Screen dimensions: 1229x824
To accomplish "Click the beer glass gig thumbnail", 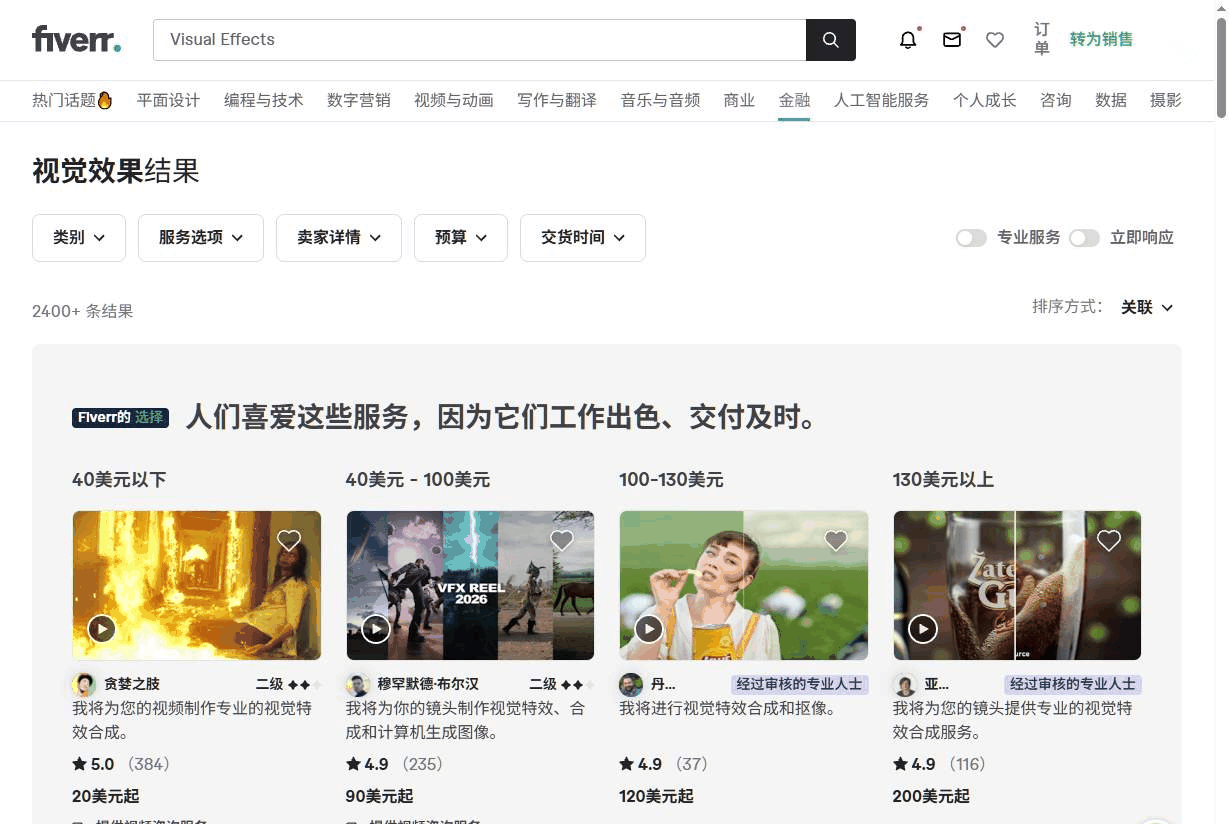I will coord(1017,585).
